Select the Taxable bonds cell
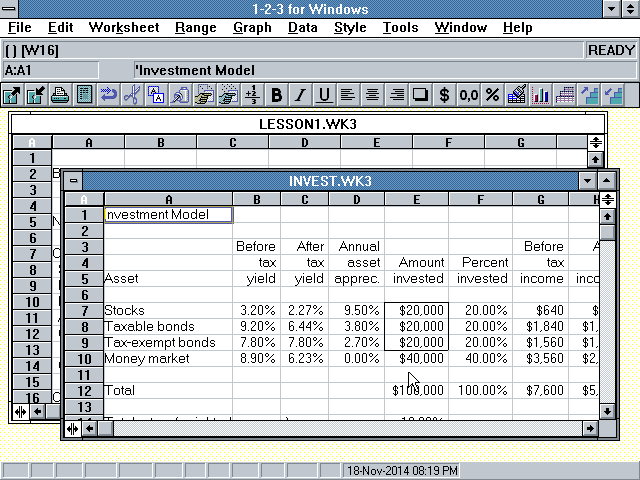 click(168, 327)
